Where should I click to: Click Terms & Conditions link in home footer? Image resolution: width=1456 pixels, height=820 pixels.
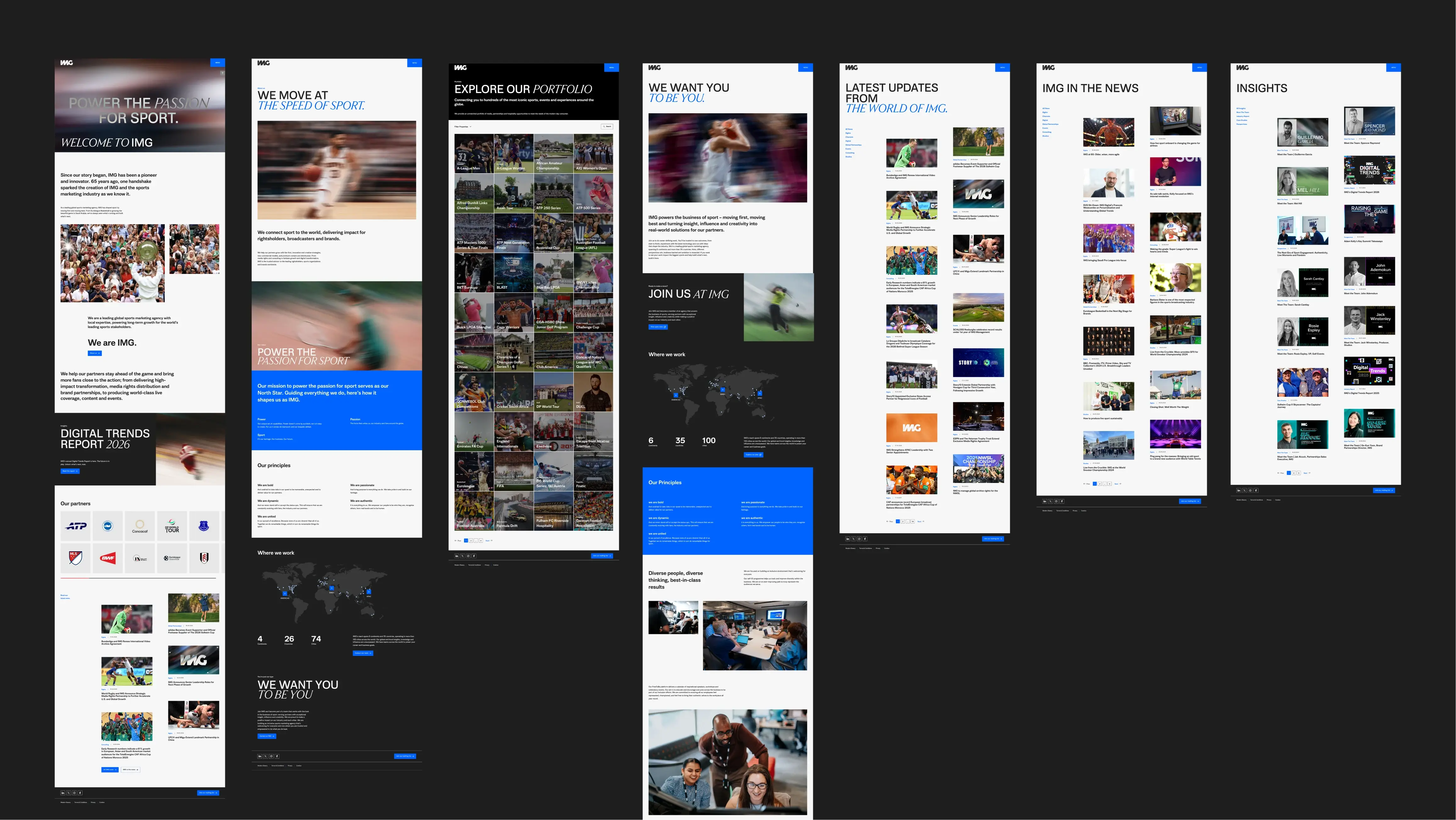(81, 802)
